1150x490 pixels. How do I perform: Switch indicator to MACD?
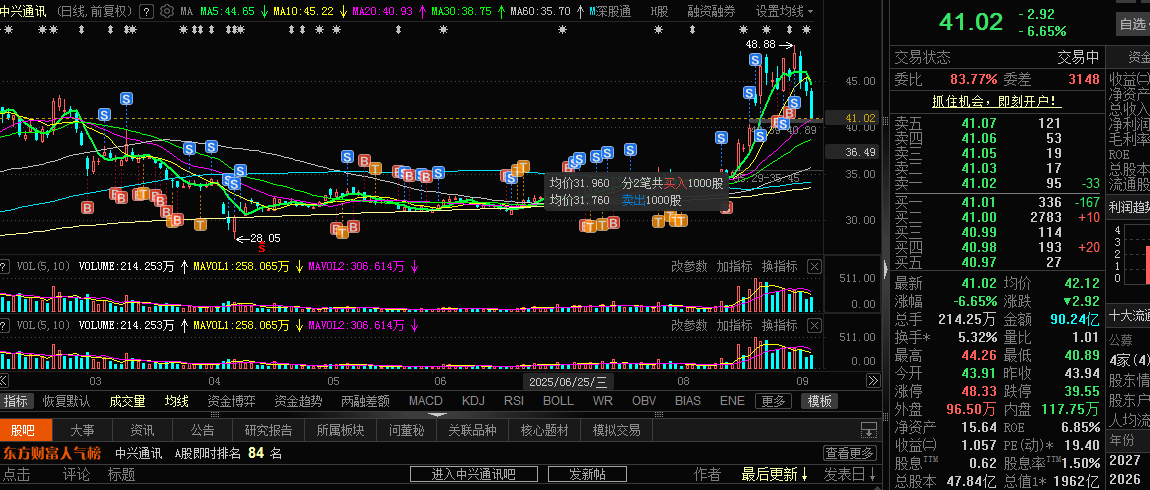(x=425, y=401)
